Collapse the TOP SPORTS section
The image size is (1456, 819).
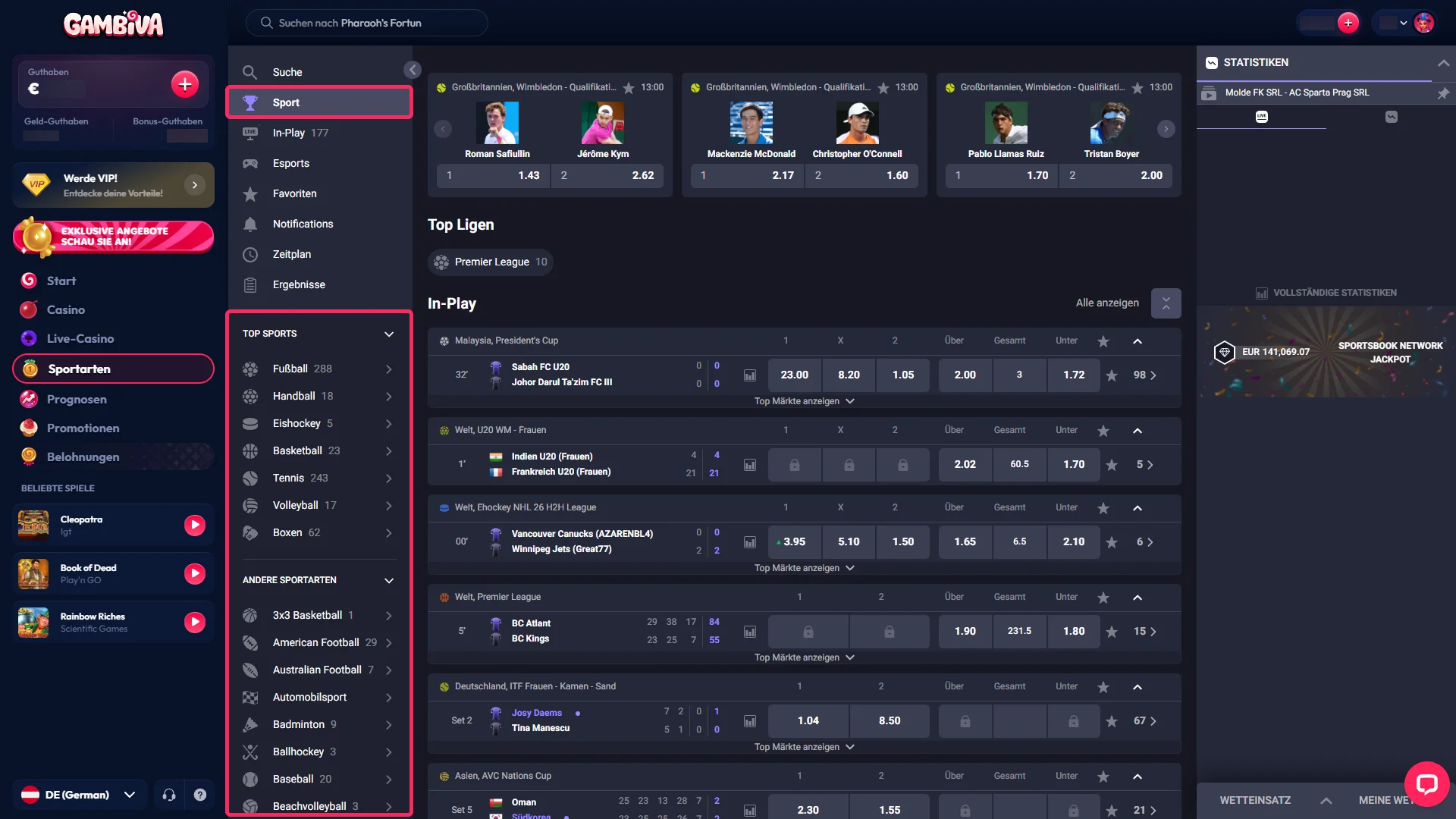tap(389, 334)
